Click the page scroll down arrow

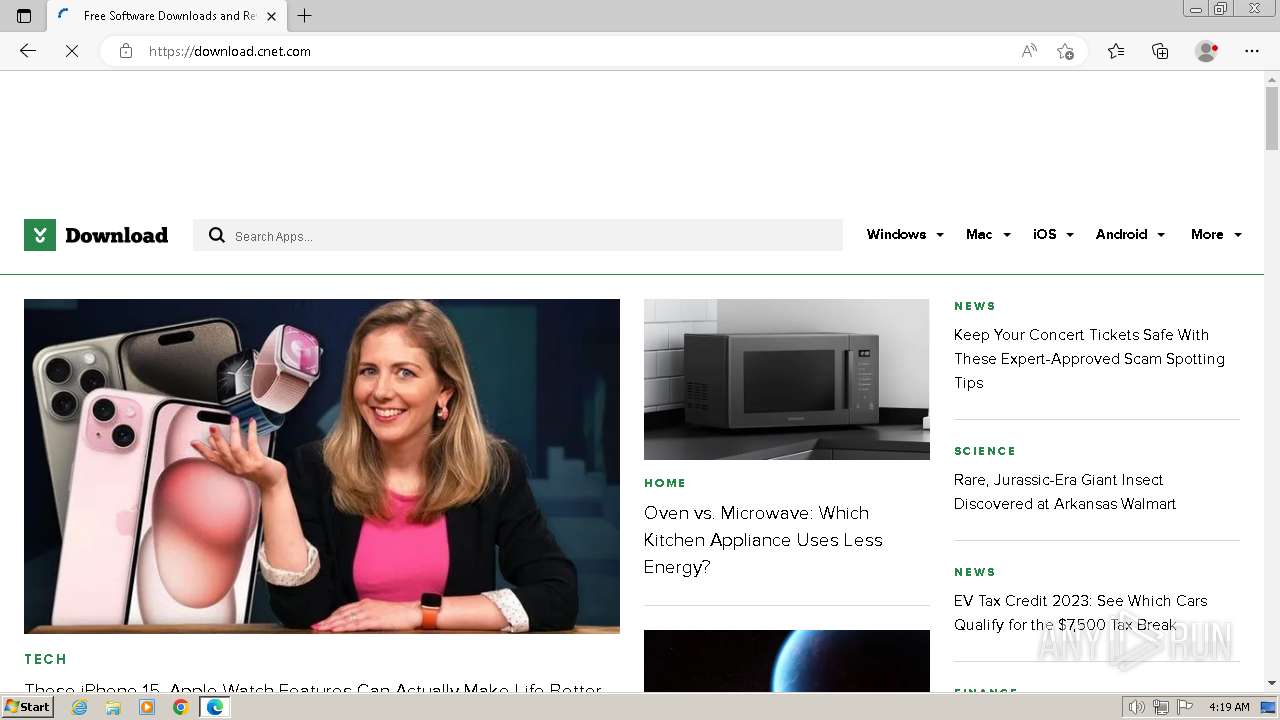pyautogui.click(x=1272, y=683)
